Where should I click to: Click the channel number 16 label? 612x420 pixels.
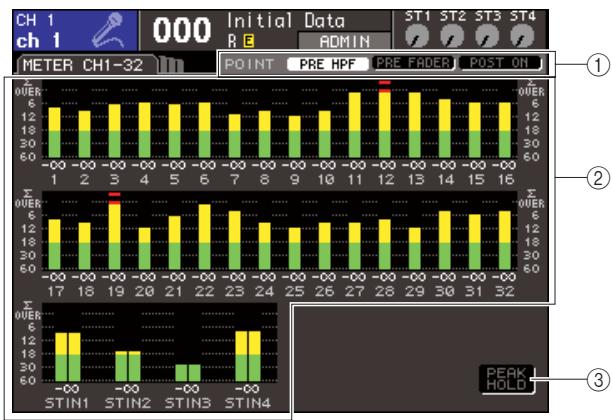(505, 180)
